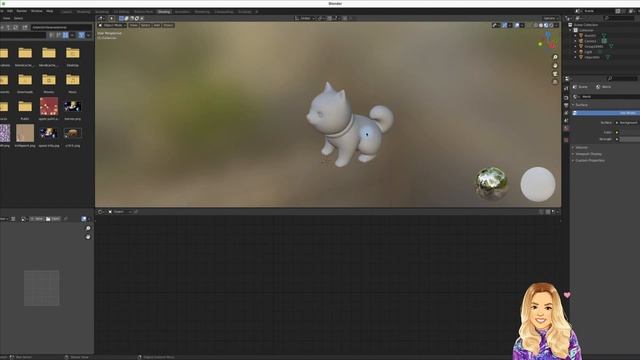Switch viewport to solid shading
The image size is (640, 360).
[541, 25]
